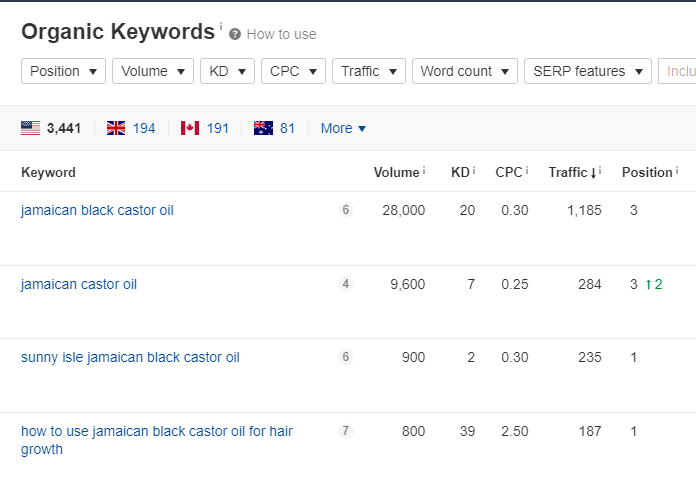Open how to use jamaican black castor oil link
The image size is (696, 483).
157,440
